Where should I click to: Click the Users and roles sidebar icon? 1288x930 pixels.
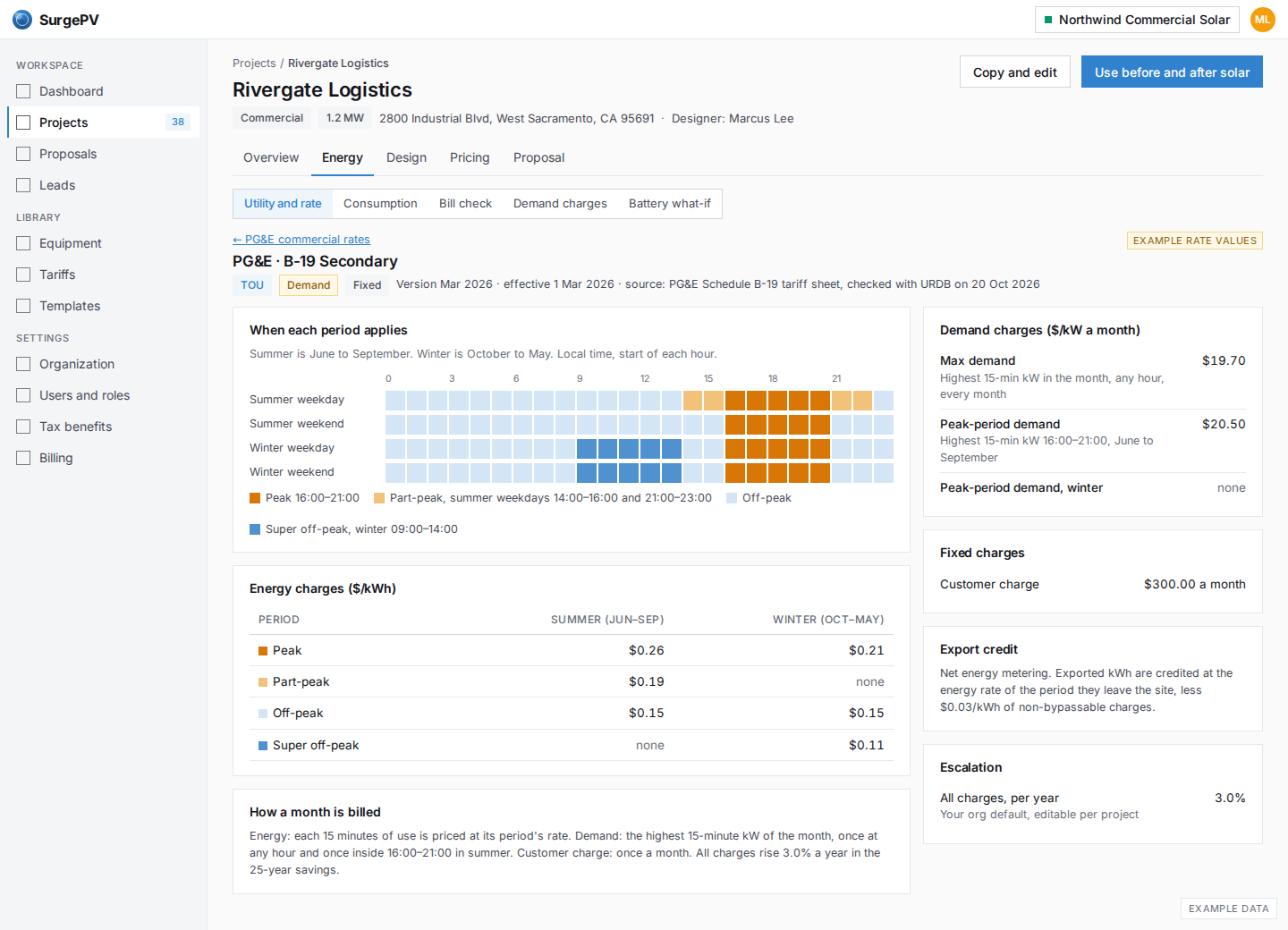pyautogui.click(x=23, y=395)
